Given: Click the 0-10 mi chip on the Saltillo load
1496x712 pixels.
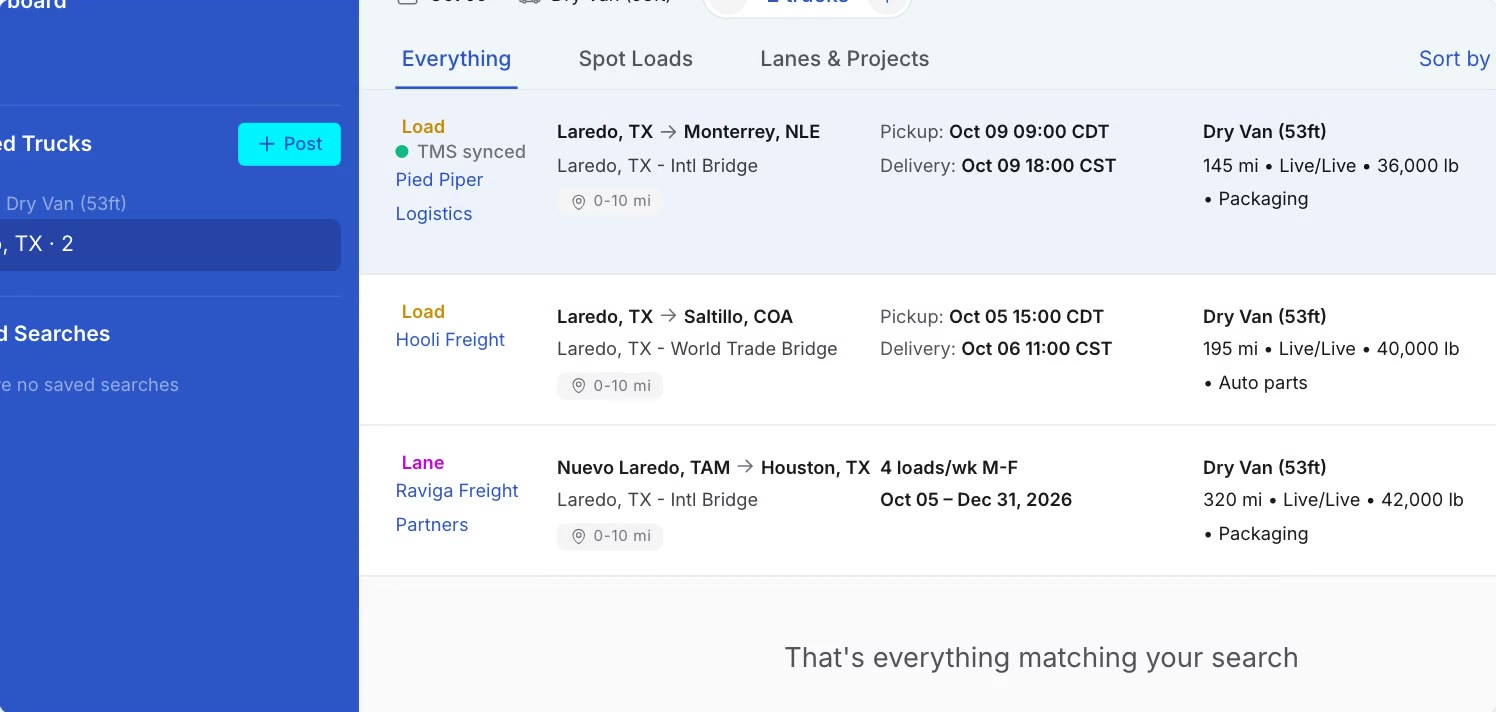Looking at the screenshot, I should click(x=610, y=386).
